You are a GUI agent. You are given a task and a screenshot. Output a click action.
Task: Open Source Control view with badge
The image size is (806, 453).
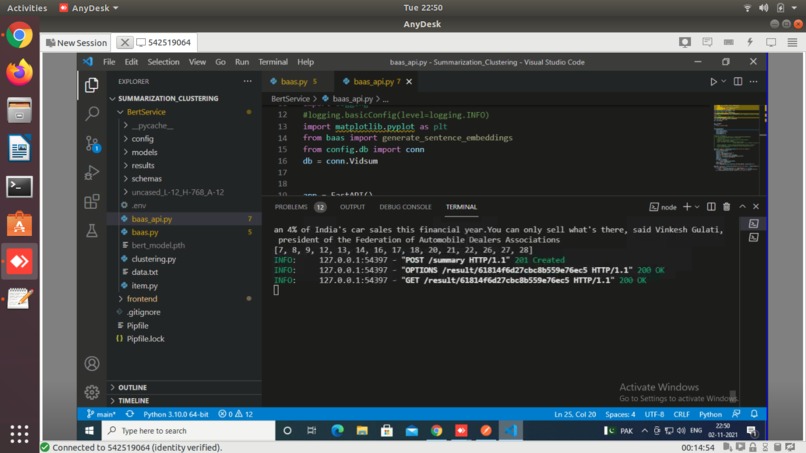click(x=93, y=143)
